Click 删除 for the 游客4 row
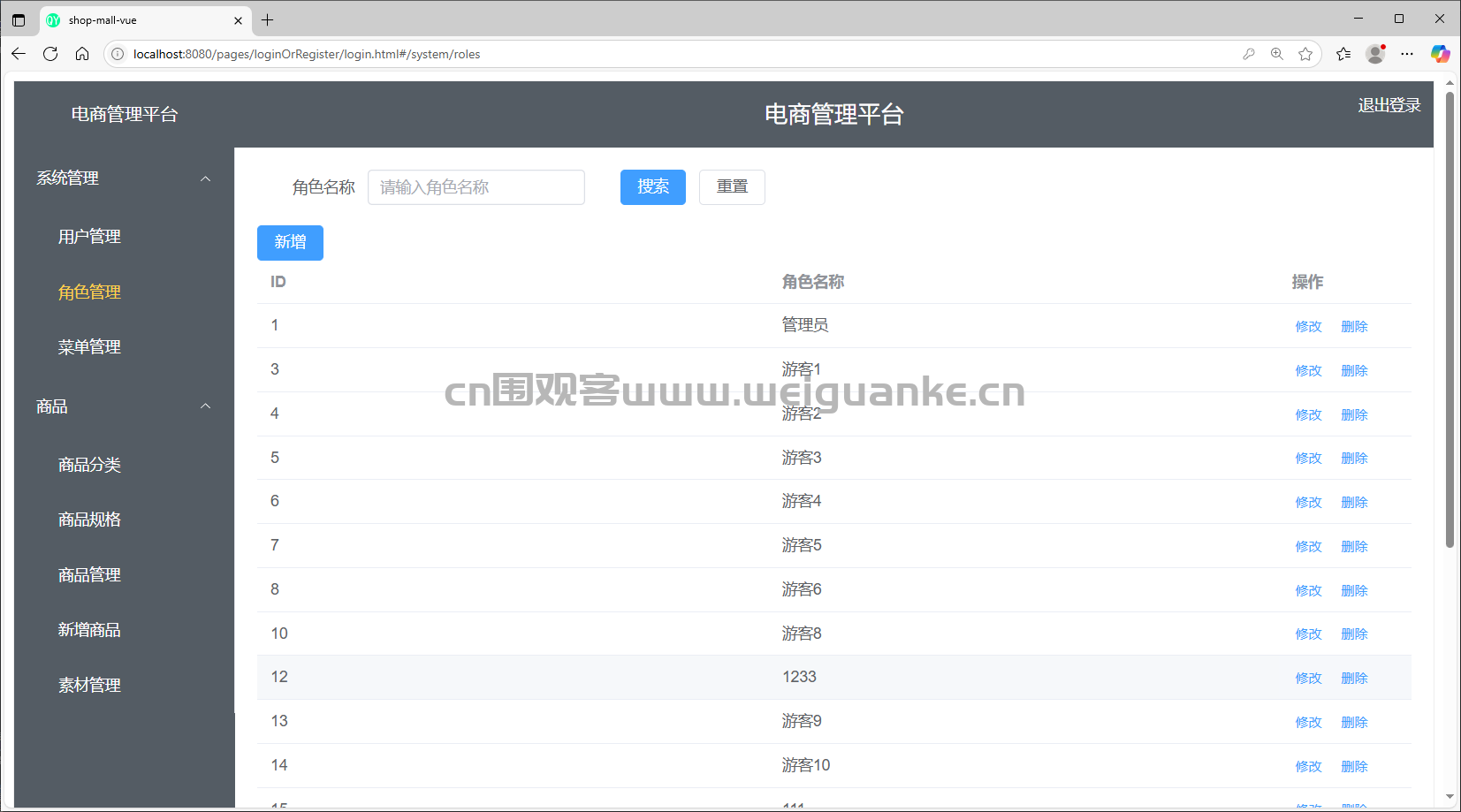The image size is (1461, 812). pos(1354,503)
